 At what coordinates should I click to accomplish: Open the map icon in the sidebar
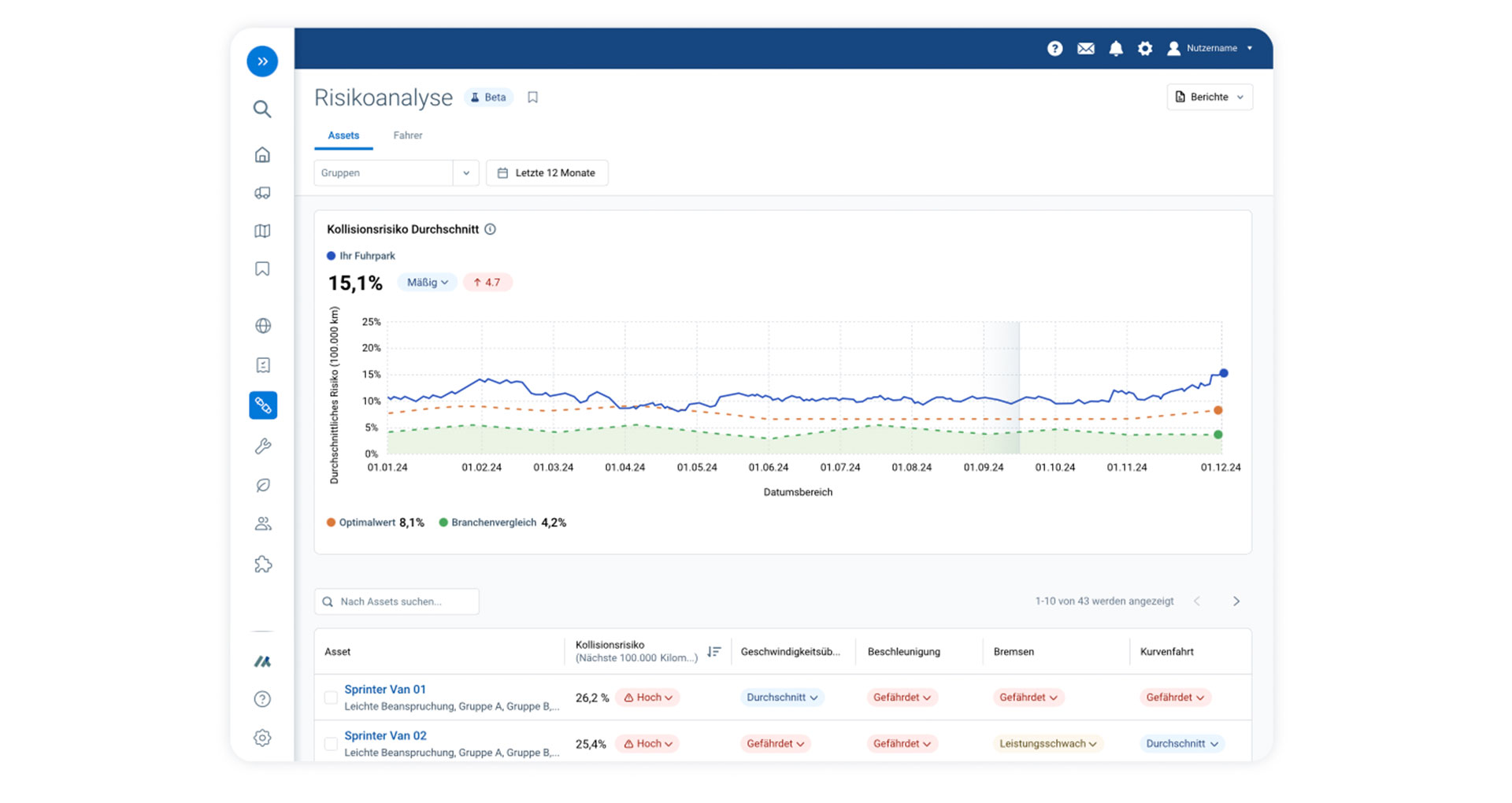pyautogui.click(x=262, y=231)
